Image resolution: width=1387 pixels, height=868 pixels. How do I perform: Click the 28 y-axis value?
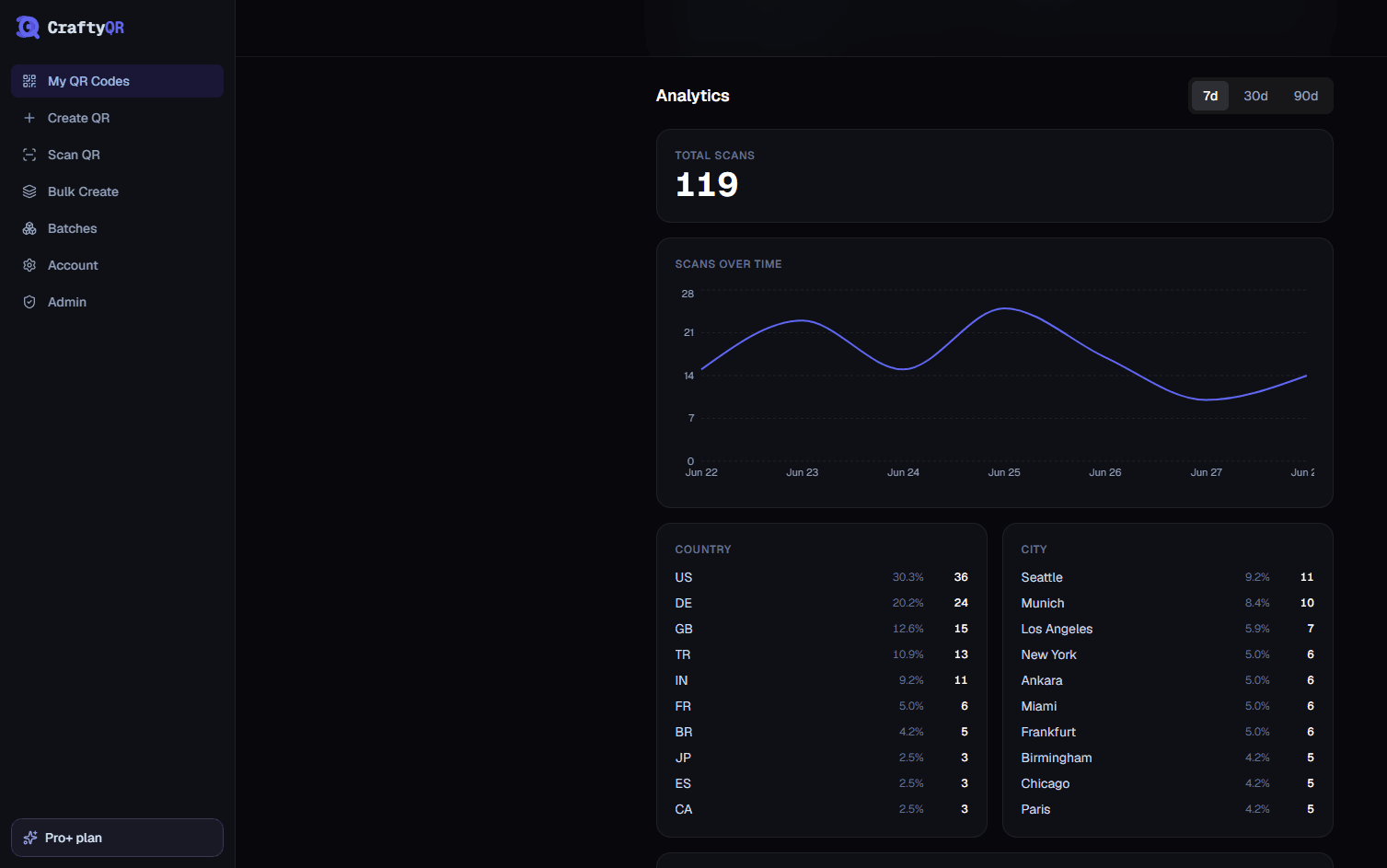pos(688,294)
